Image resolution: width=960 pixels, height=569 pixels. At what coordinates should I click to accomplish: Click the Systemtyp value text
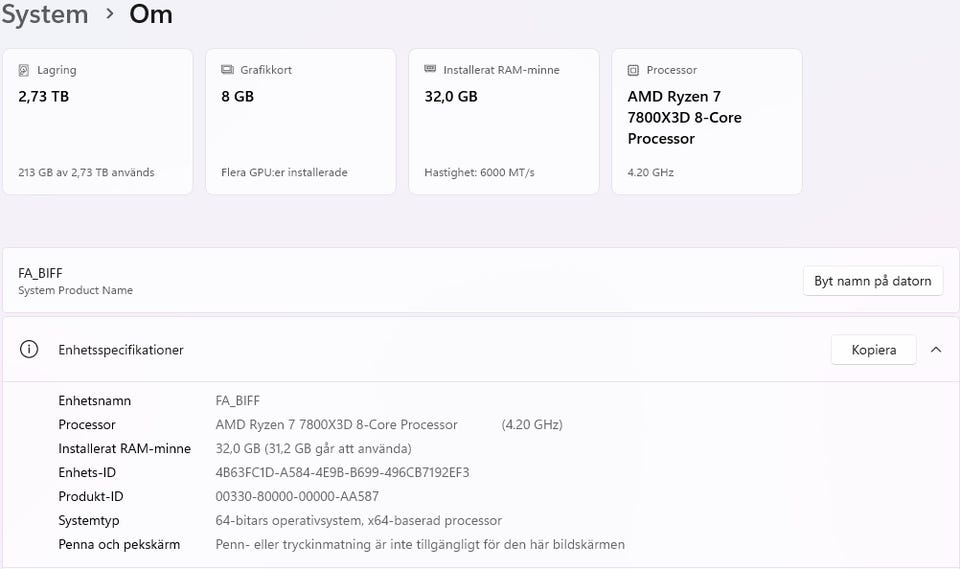[x=358, y=521]
